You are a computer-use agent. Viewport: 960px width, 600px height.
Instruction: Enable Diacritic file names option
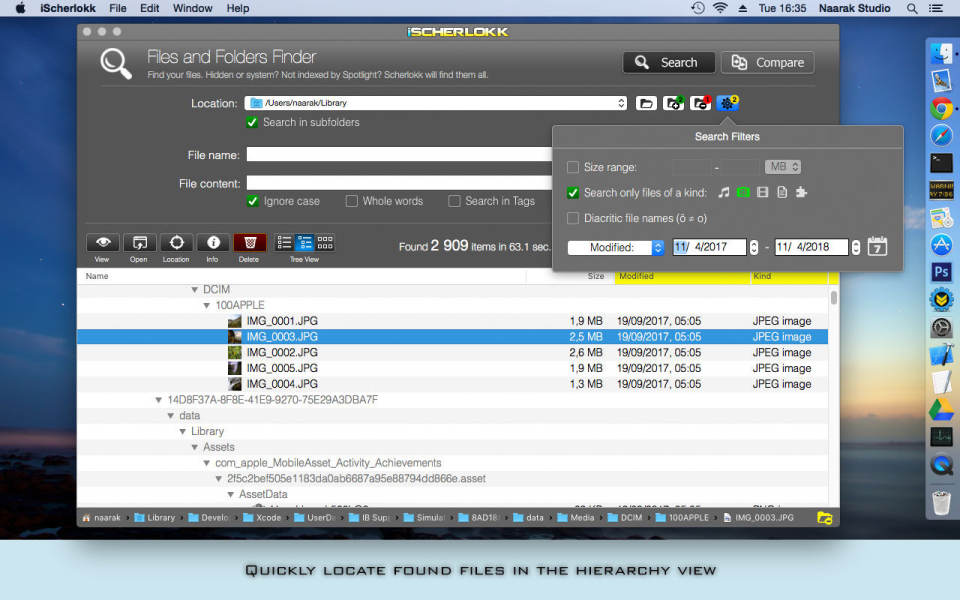point(573,218)
